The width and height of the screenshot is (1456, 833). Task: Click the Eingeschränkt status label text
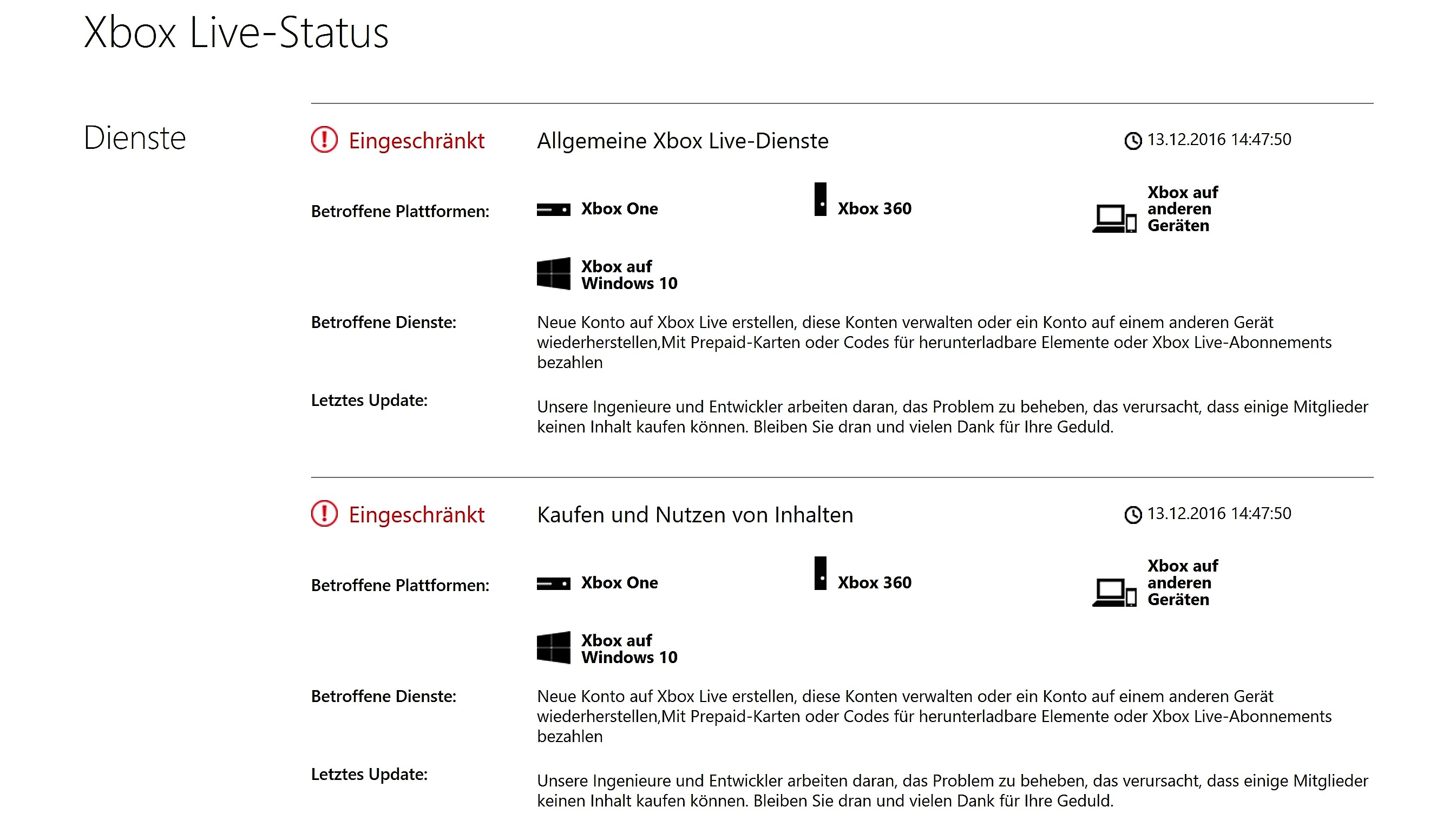(x=417, y=140)
